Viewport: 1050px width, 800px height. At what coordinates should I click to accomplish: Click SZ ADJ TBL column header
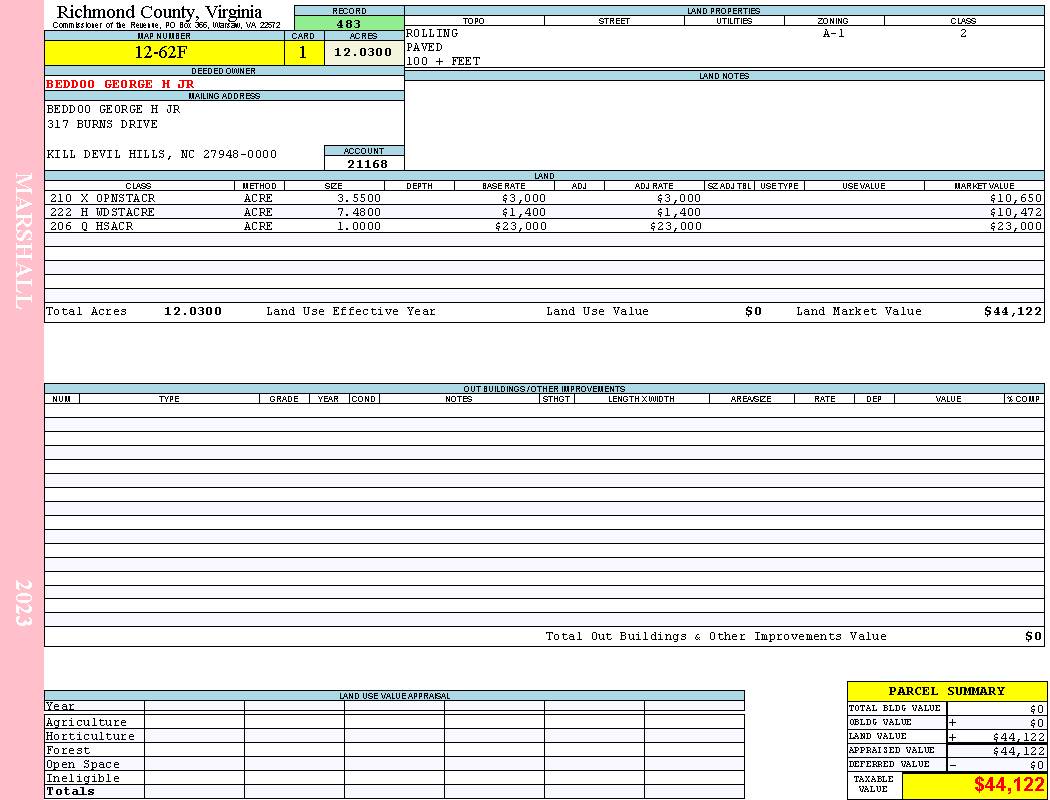click(x=730, y=186)
